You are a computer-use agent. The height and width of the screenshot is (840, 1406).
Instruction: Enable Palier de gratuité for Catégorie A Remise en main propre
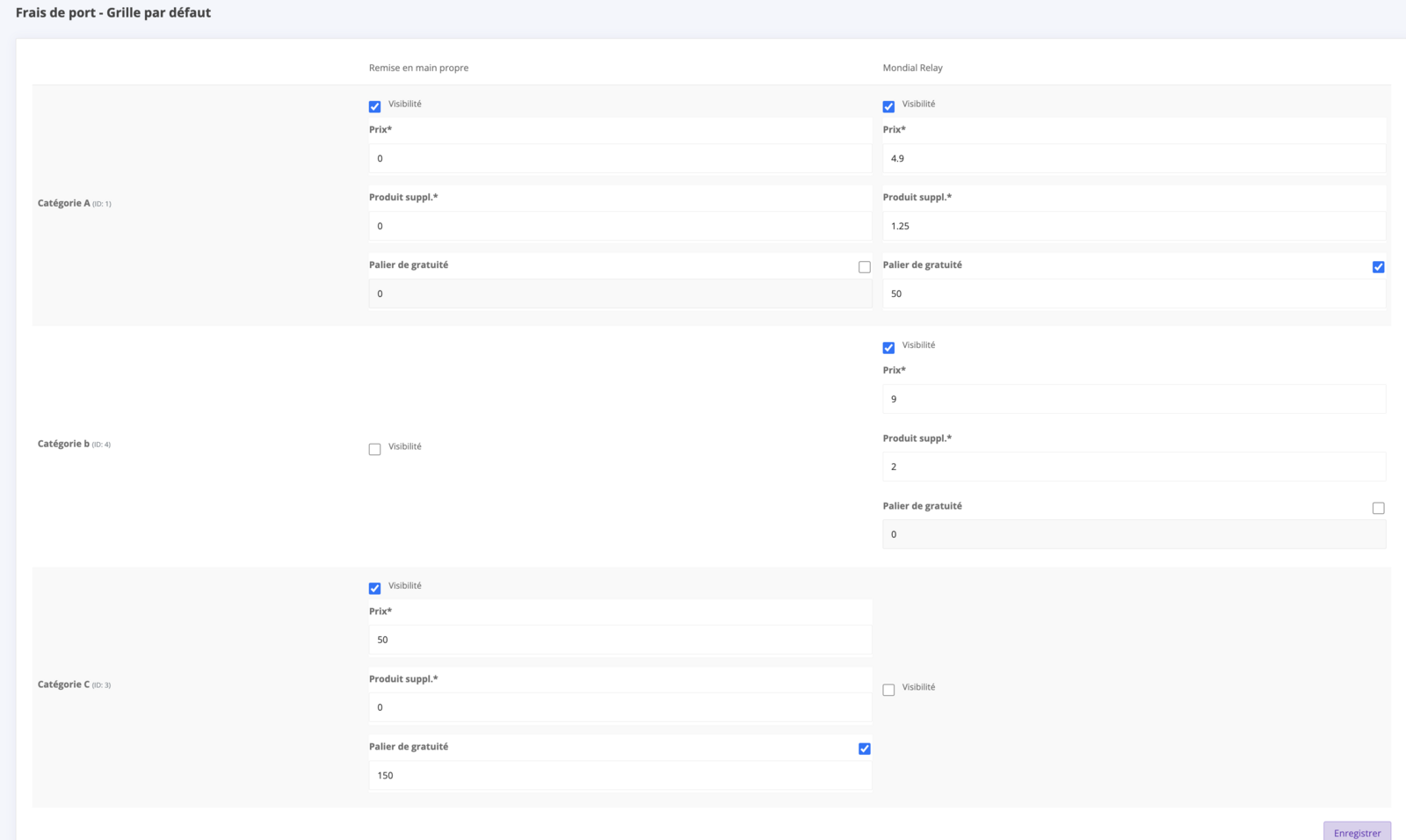865,267
